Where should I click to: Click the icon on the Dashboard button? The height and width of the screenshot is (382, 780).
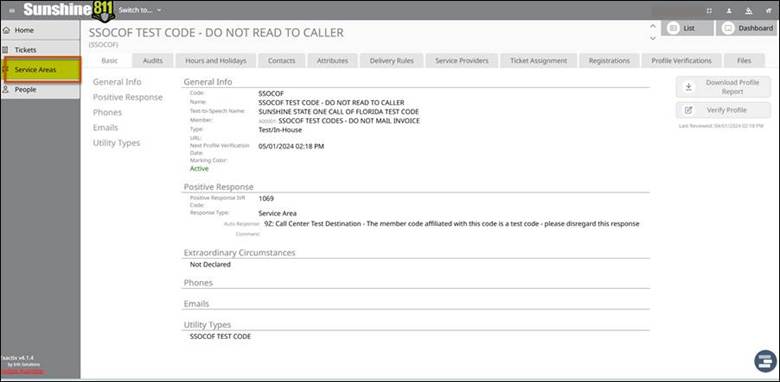point(728,28)
